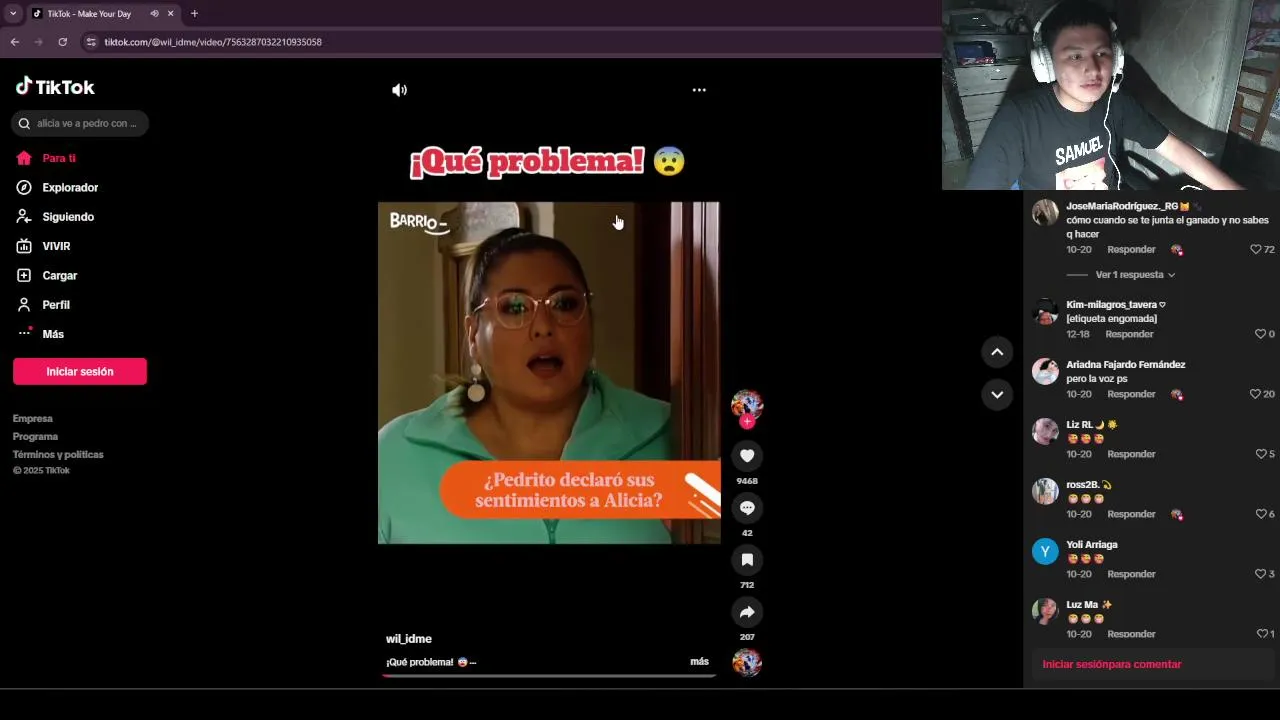
Task: Click Iniciar sesión para comentar link
Action: click(x=1112, y=664)
